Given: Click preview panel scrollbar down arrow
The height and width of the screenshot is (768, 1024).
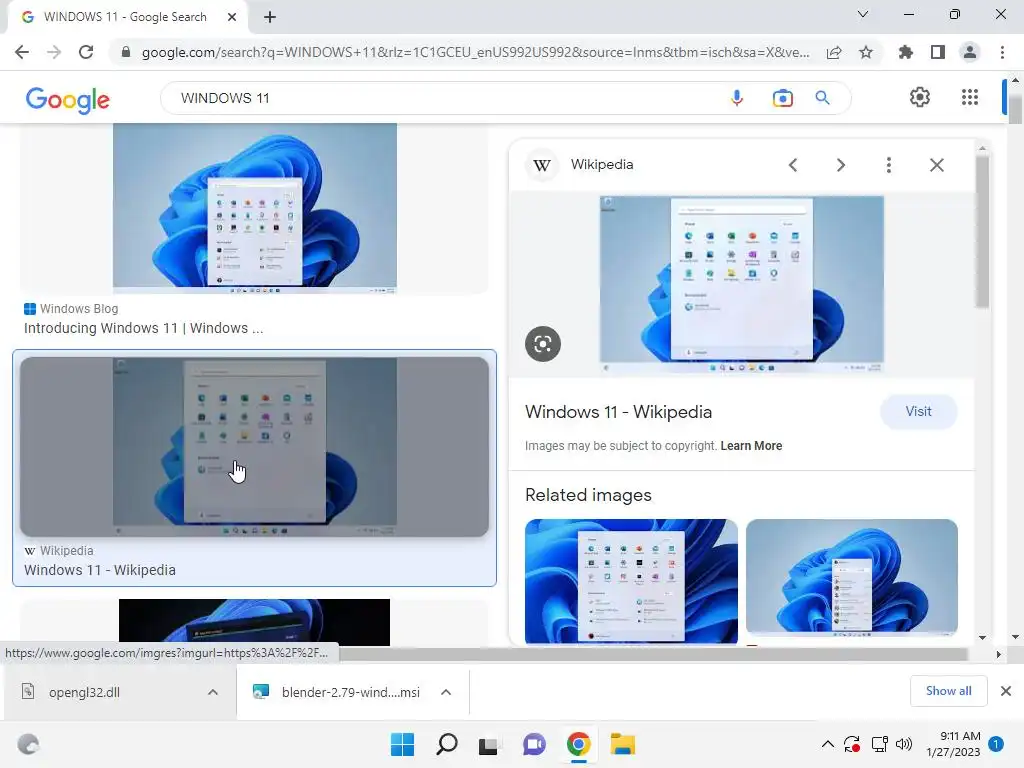Looking at the screenshot, I should point(982,637).
